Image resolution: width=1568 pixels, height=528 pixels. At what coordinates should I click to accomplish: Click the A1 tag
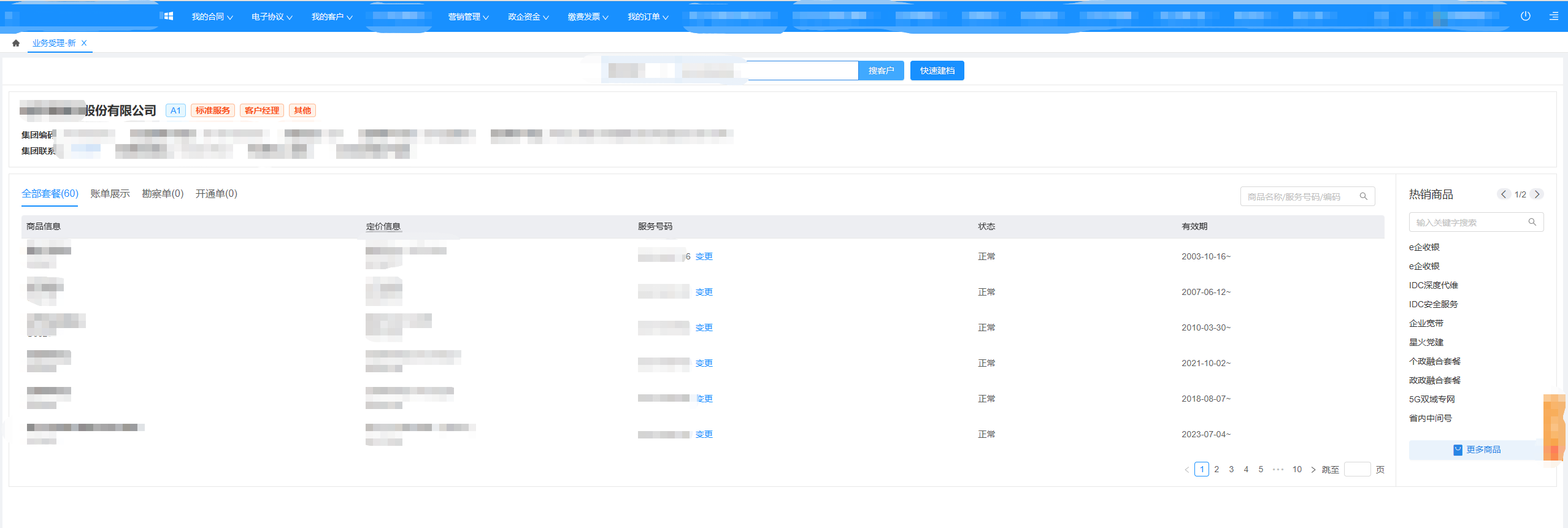point(175,110)
